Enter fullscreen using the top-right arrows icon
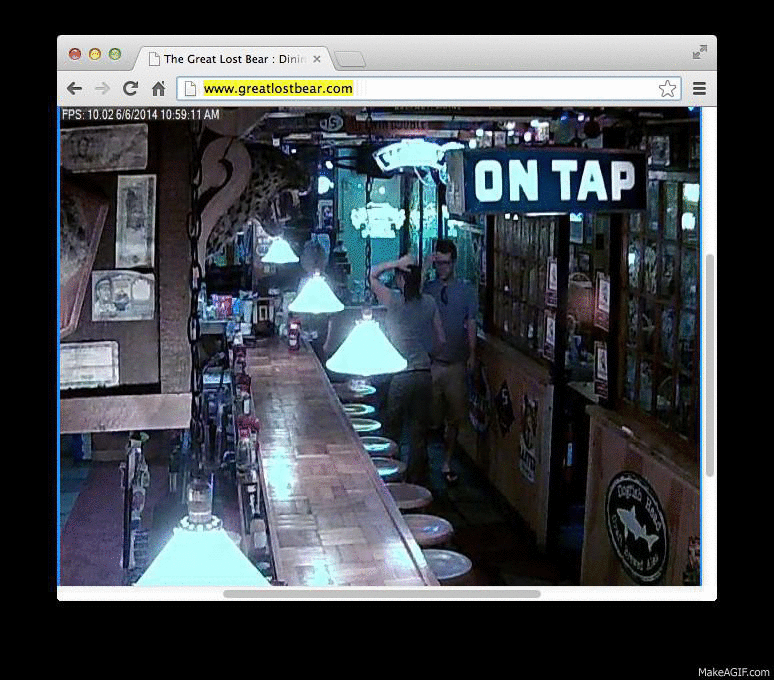 tap(700, 52)
